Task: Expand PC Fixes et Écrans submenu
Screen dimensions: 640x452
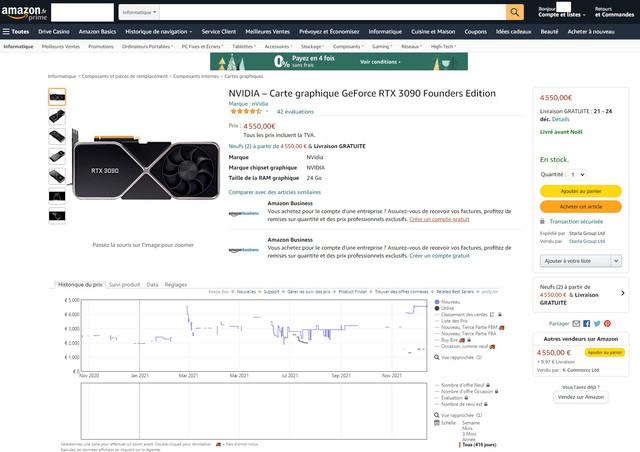Action: point(202,47)
